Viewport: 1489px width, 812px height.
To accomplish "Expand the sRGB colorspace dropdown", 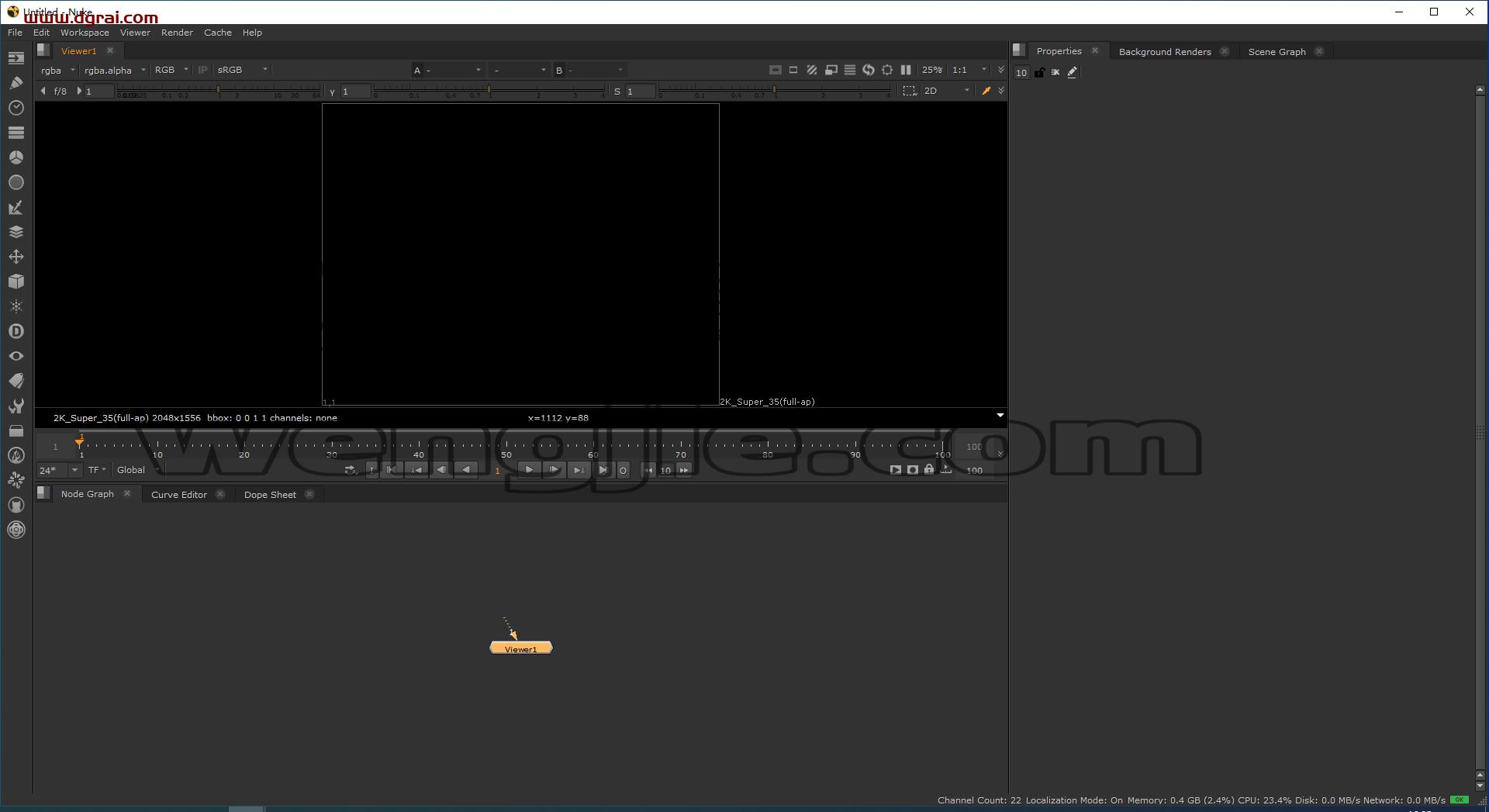I will tap(243, 70).
